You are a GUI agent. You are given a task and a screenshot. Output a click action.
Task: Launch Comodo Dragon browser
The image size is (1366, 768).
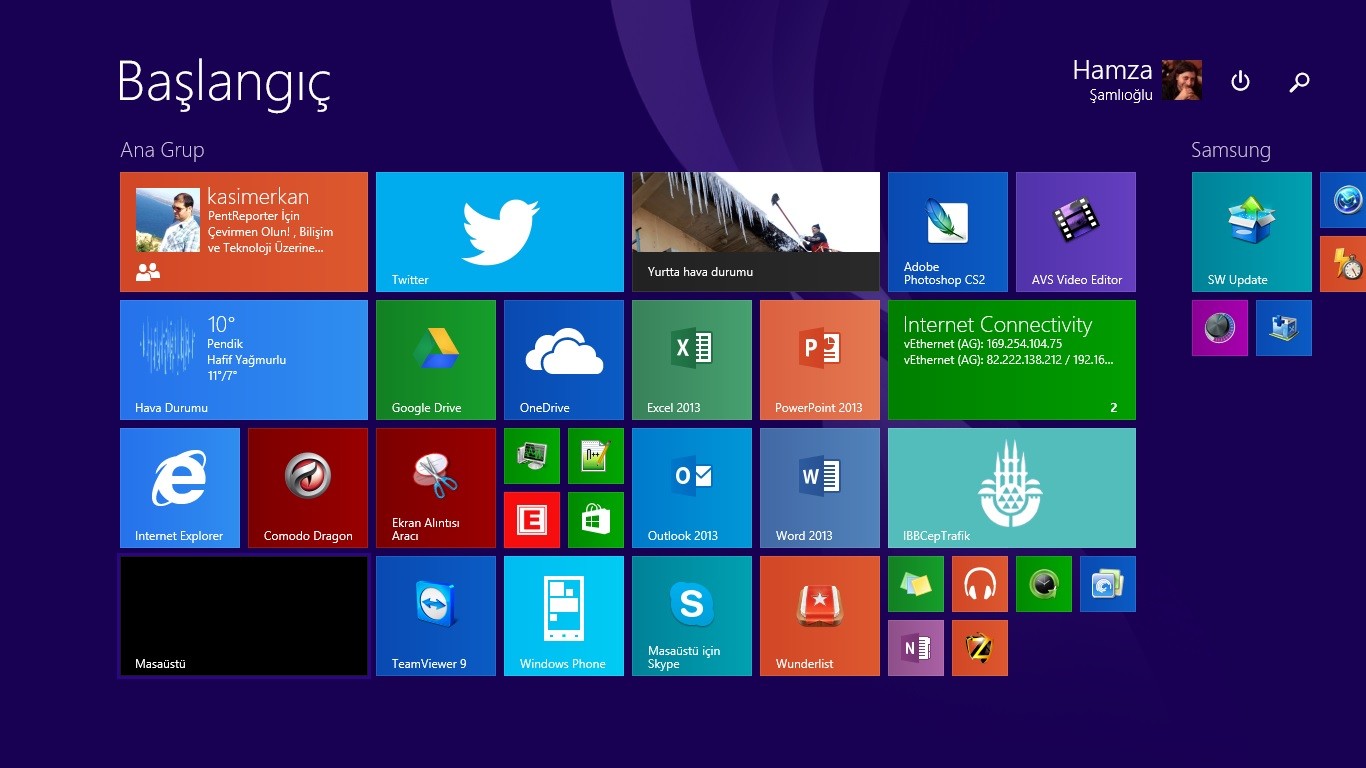[308, 488]
